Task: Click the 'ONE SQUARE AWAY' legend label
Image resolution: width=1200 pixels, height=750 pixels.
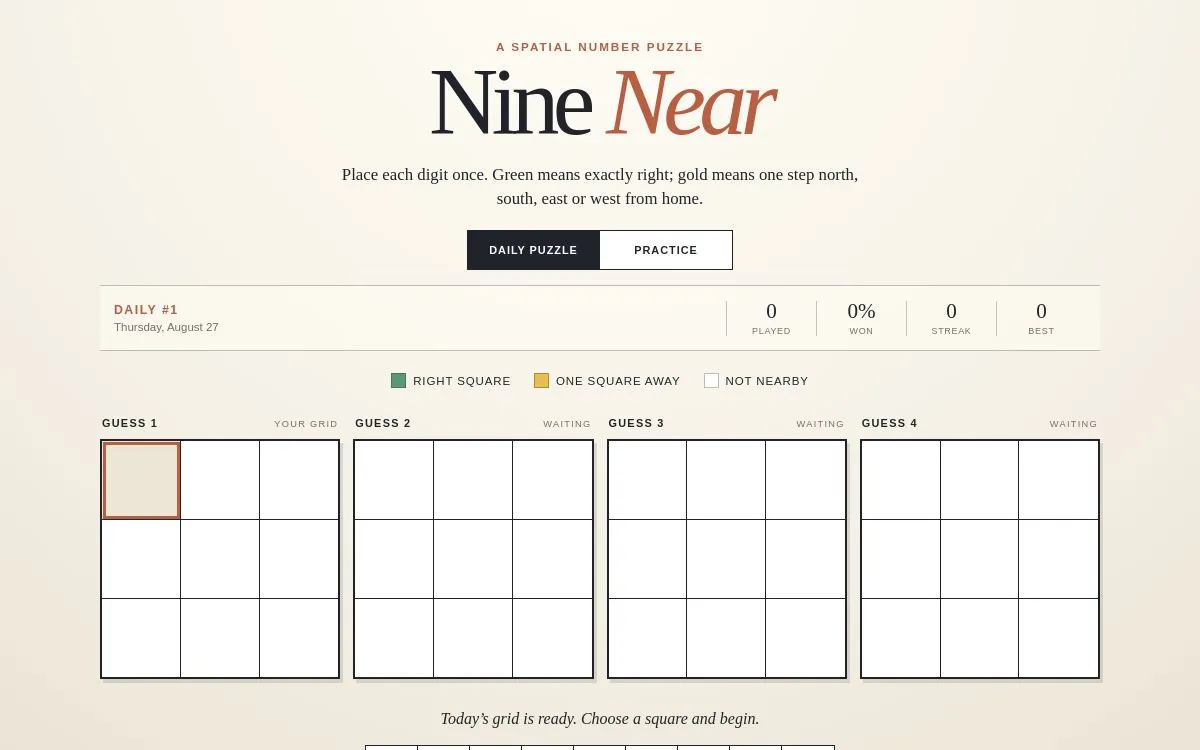Action: coord(618,381)
